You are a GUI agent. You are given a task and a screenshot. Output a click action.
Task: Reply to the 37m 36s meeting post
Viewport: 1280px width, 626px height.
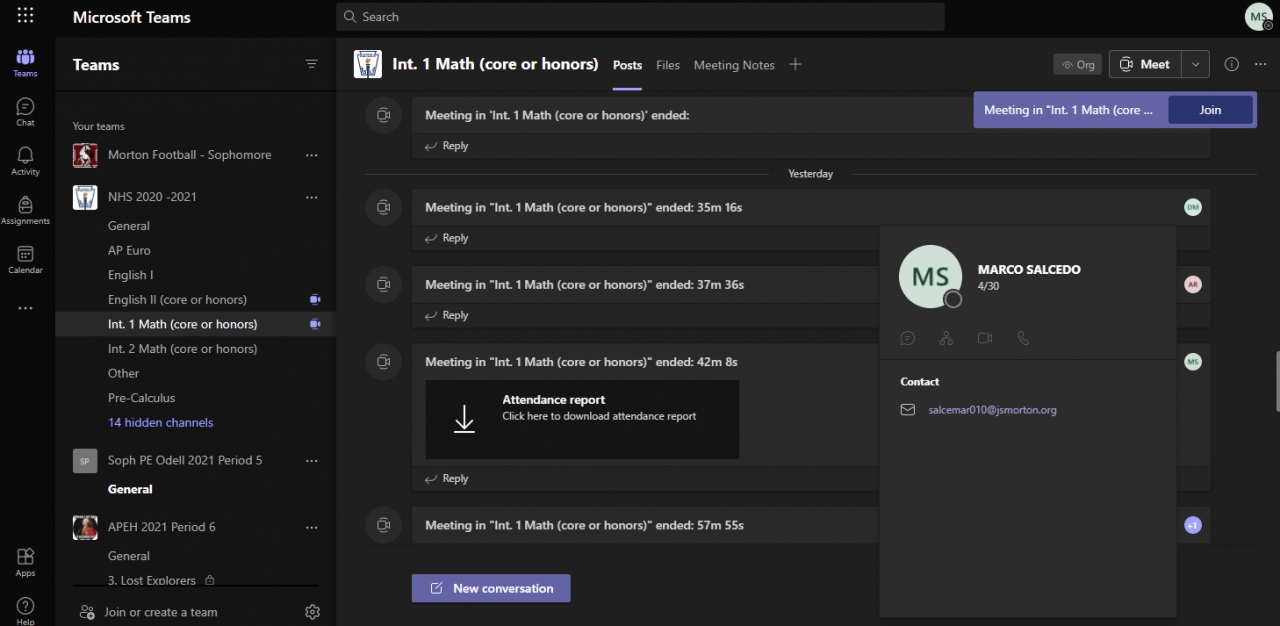click(x=446, y=315)
